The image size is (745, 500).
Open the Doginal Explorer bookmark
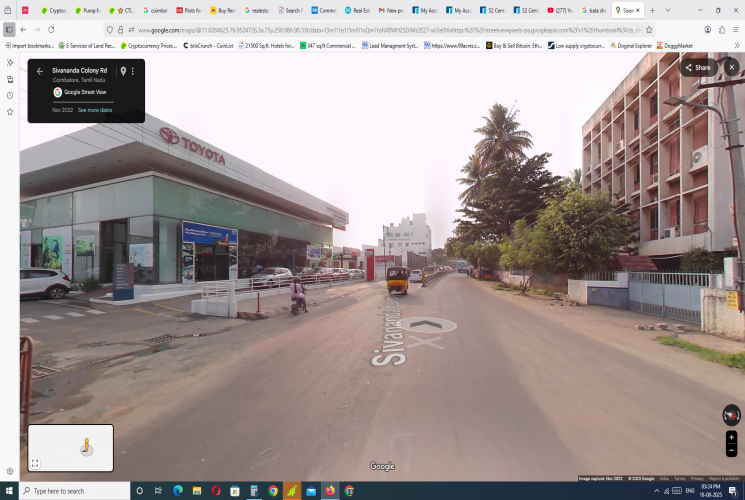tap(631, 46)
